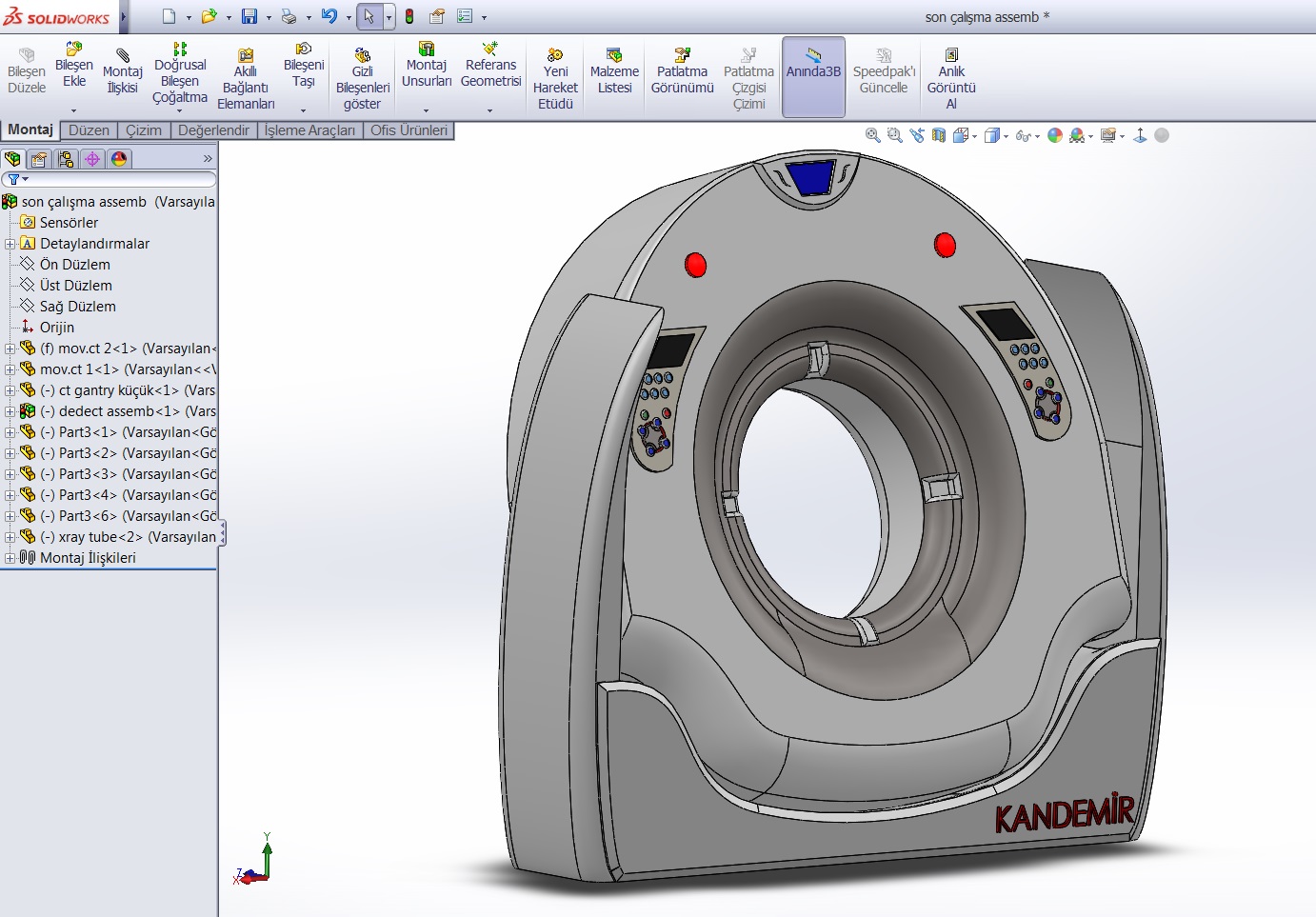Open the PropertyManager panel tab
The width and height of the screenshot is (1316, 917).
(39, 159)
